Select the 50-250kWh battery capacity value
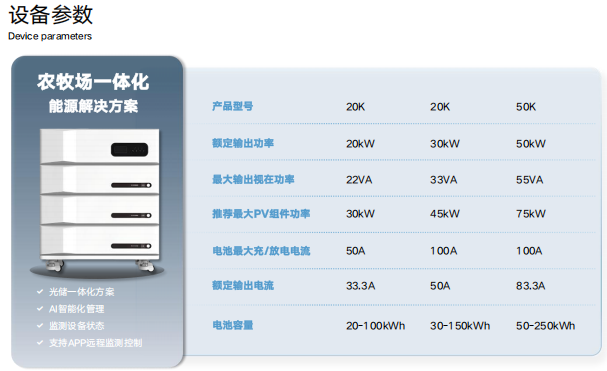Screen dimensions: 607x371 pos(545,326)
